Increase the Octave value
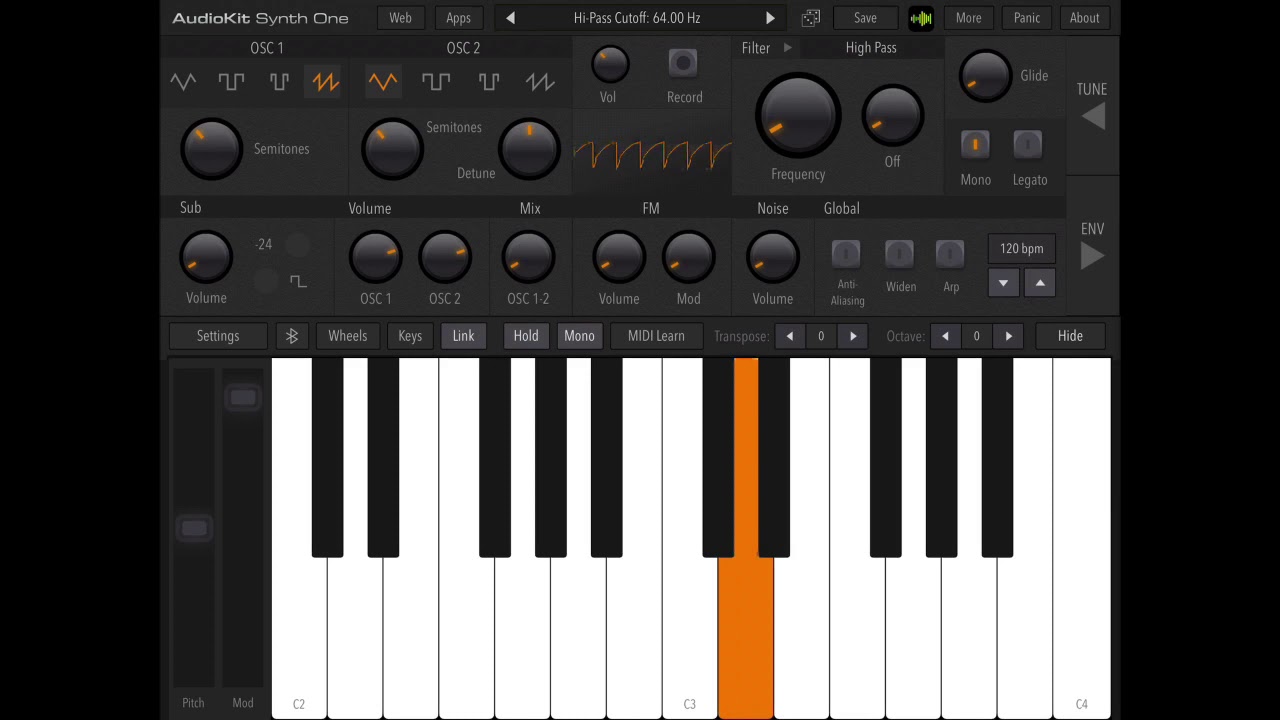1280x720 pixels. pos(1008,336)
